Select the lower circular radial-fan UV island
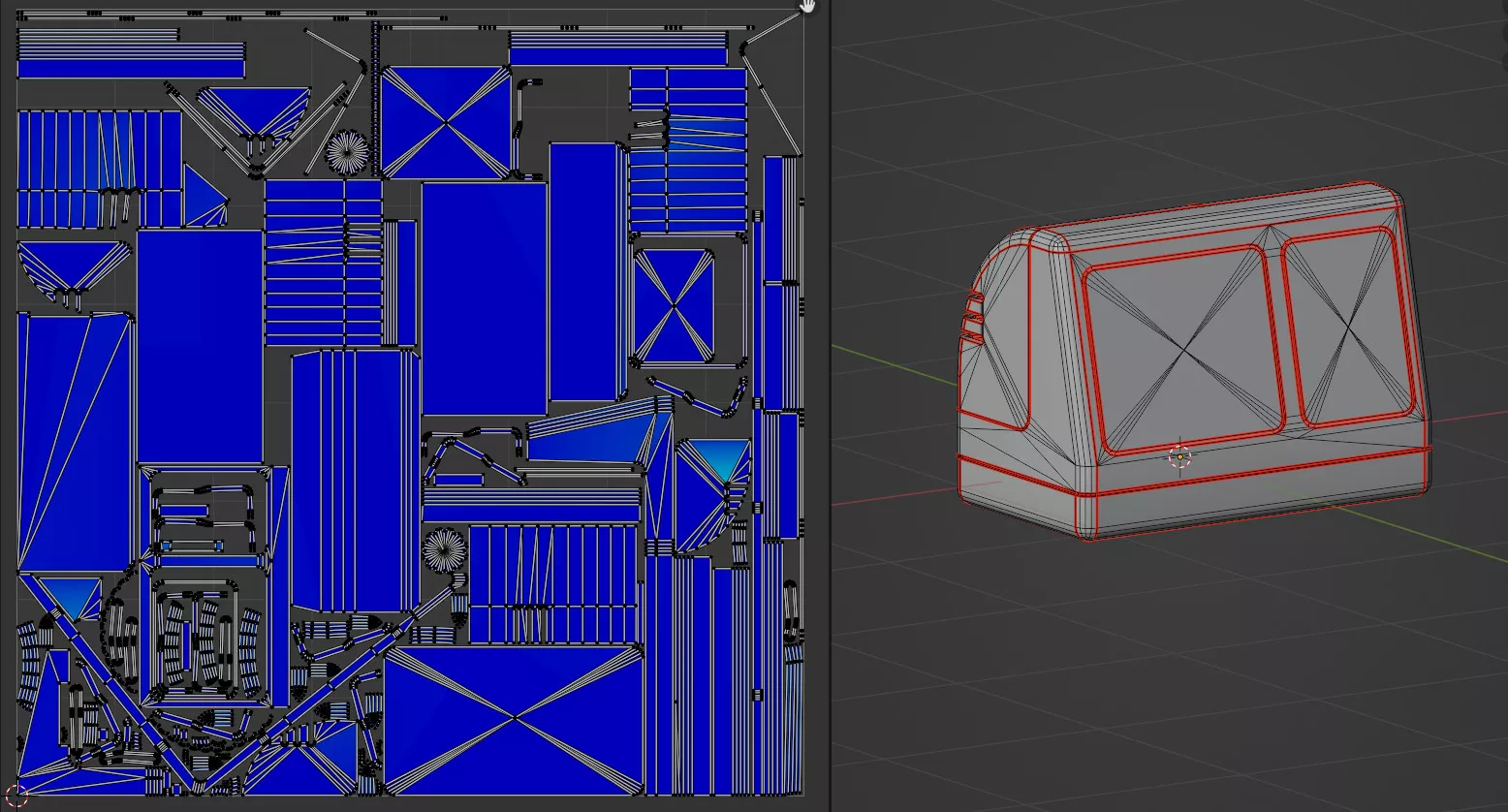This screenshot has width=1508, height=812. tap(445, 550)
